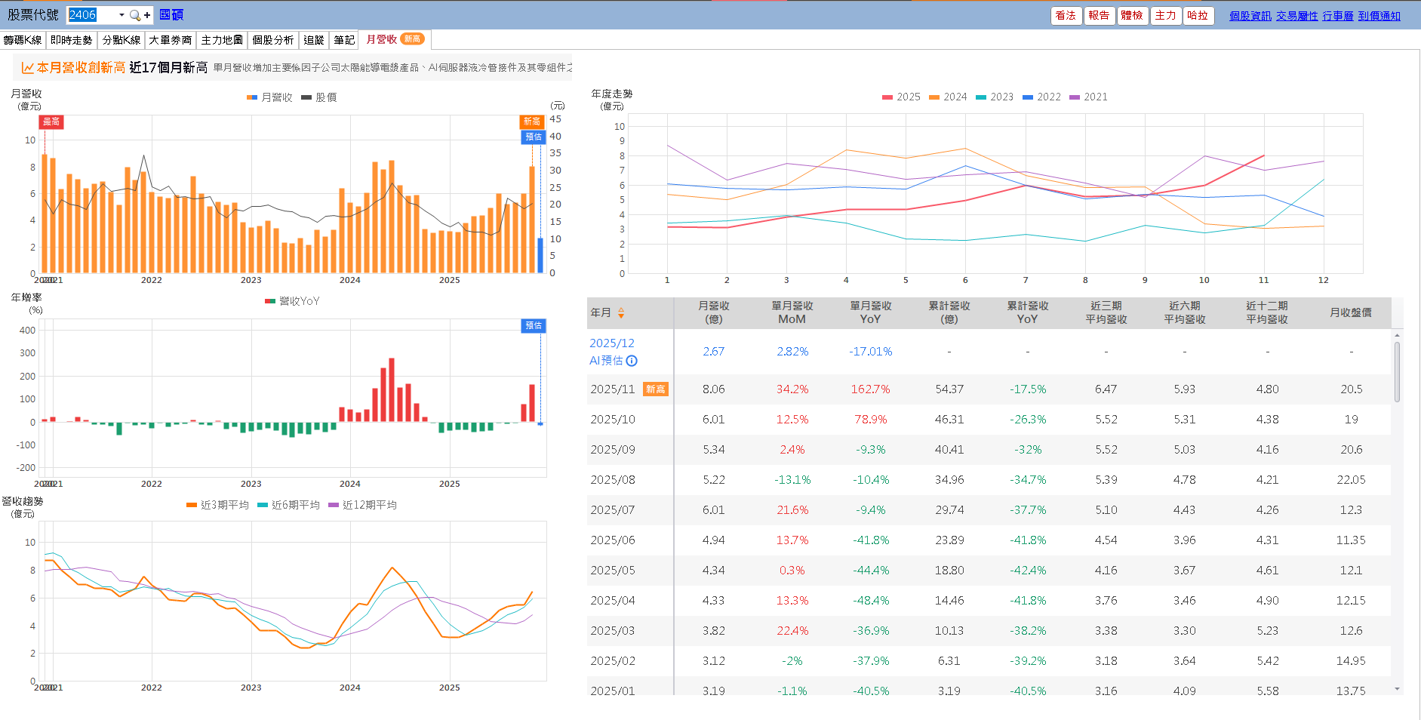Viewport: 1421px width, 720px height.
Task: Click the 2406 stock code input field
Action: [91, 15]
